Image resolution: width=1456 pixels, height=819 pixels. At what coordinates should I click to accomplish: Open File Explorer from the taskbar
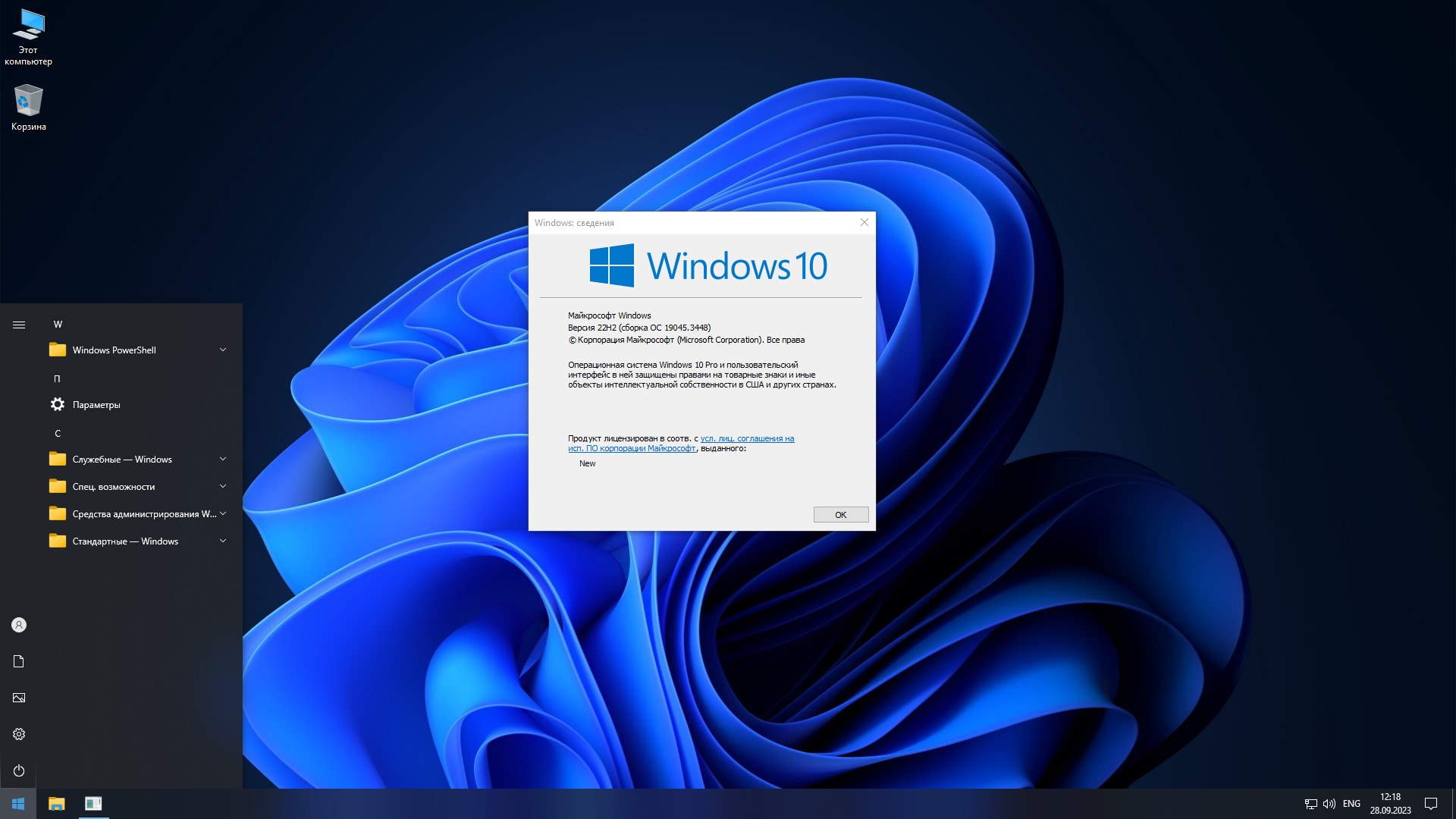click(57, 803)
